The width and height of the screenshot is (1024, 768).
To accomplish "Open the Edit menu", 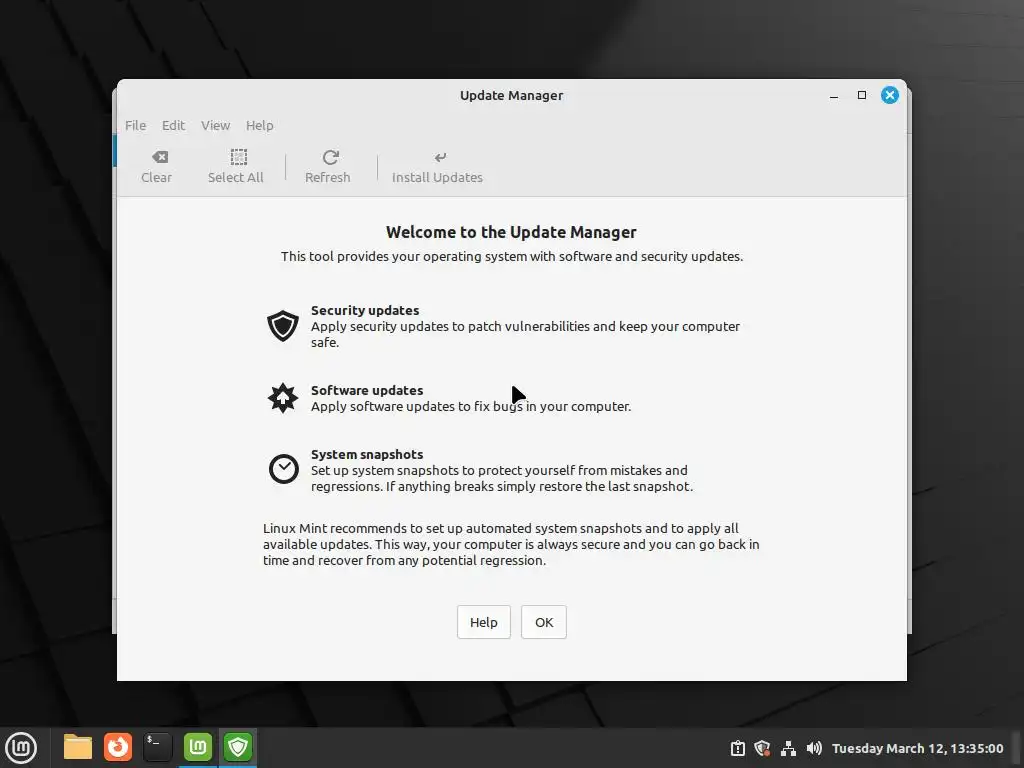I will click(174, 125).
